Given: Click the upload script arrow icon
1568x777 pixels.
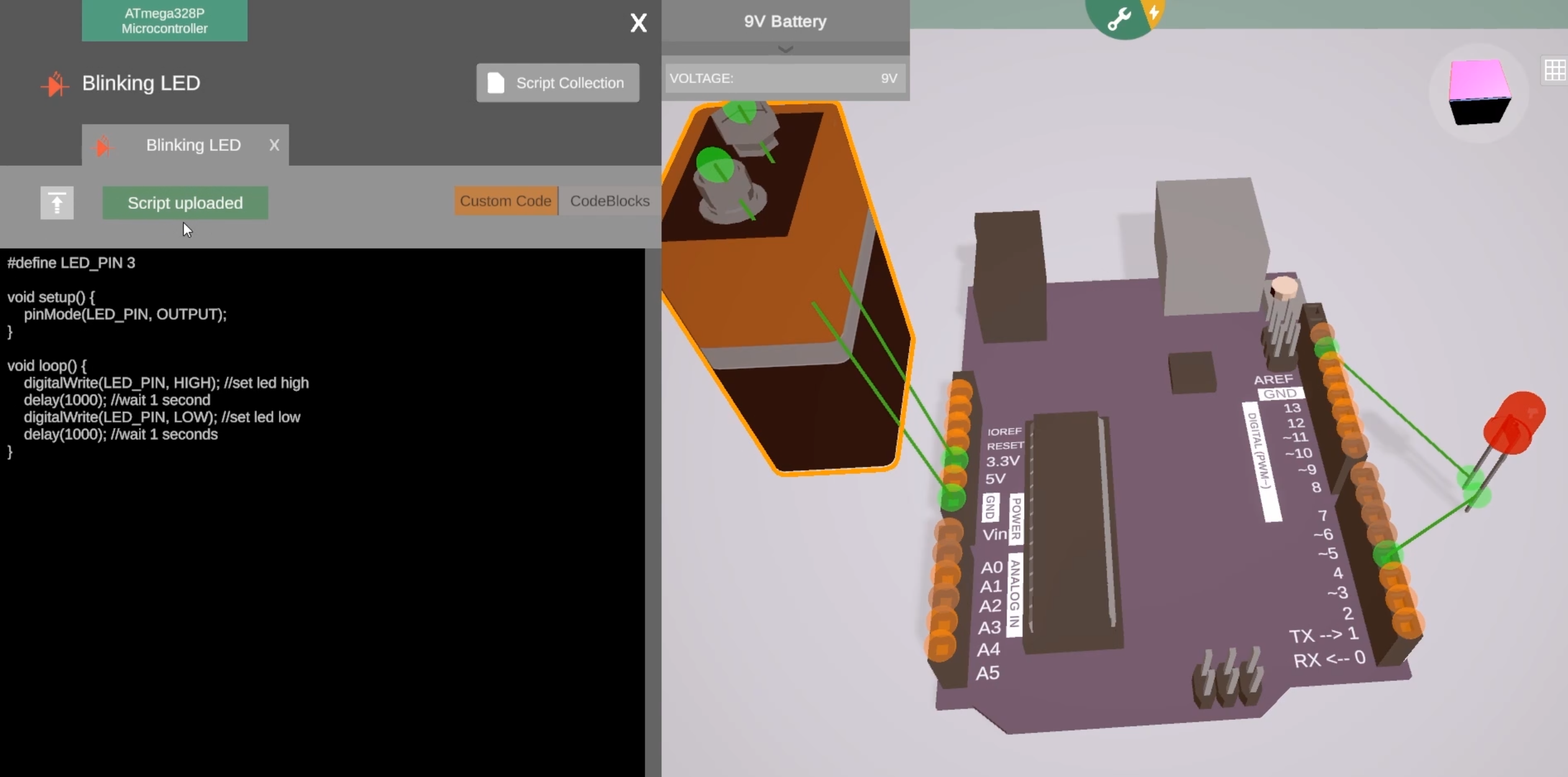Looking at the screenshot, I should [57, 203].
